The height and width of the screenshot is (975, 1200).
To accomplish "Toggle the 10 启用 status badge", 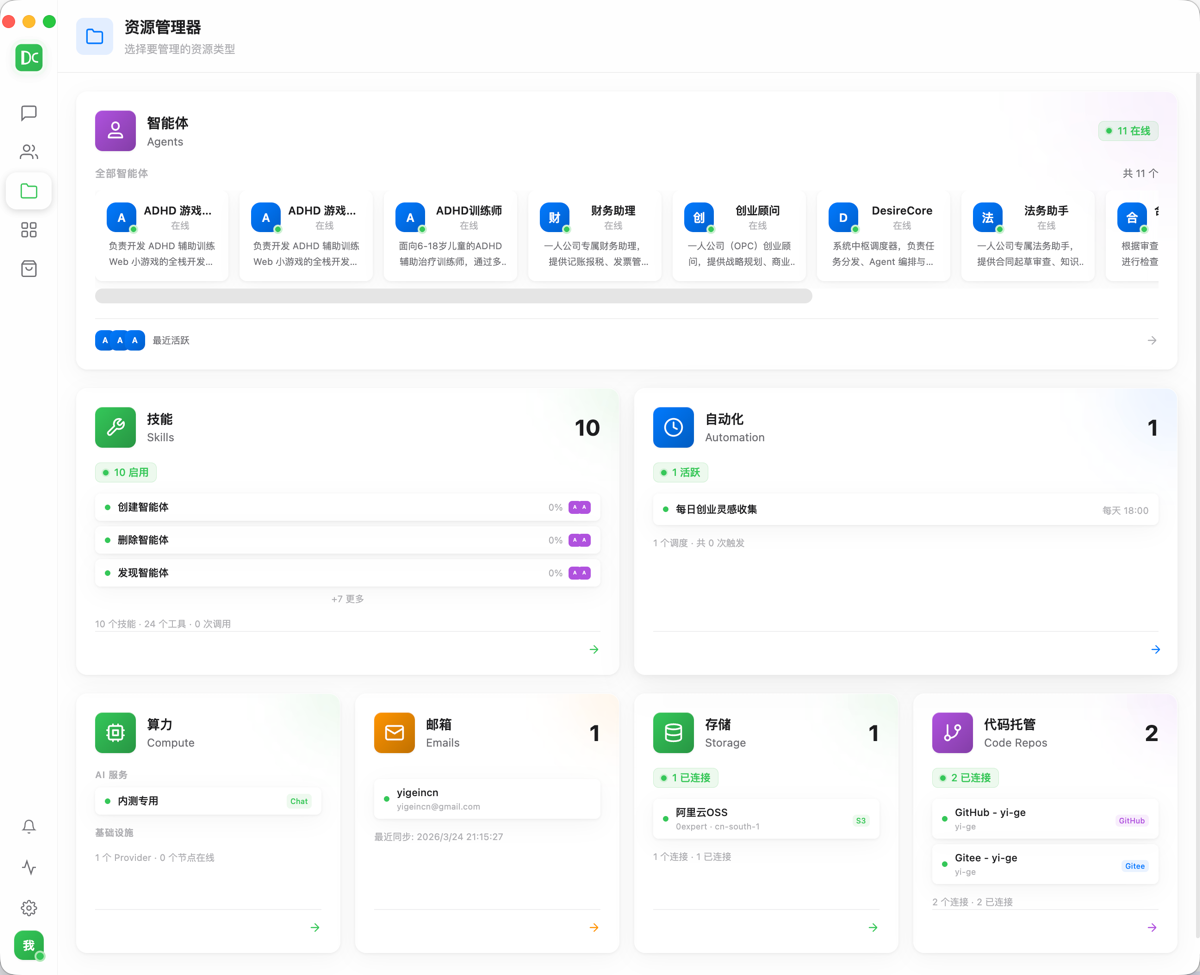I will (126, 471).
